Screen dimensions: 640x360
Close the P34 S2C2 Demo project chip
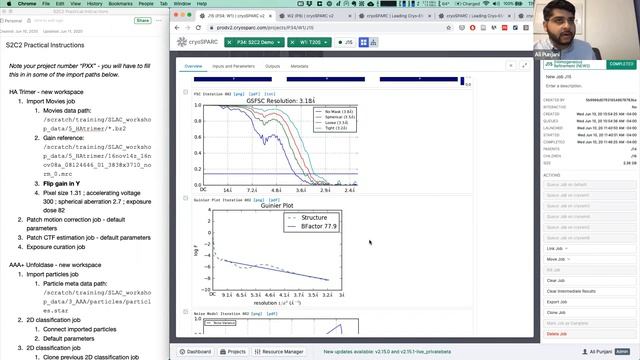(229, 42)
